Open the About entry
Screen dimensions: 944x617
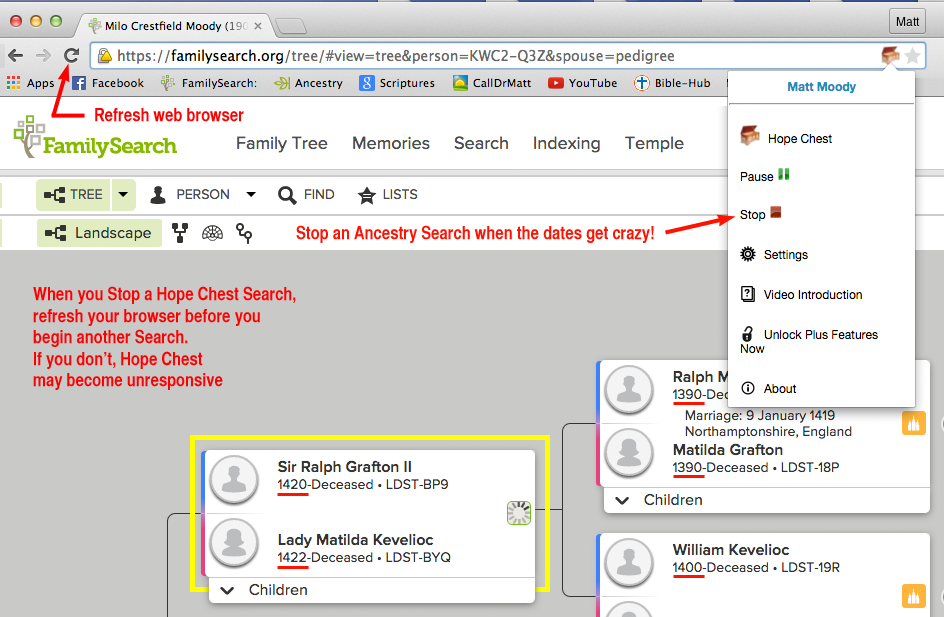pos(768,388)
